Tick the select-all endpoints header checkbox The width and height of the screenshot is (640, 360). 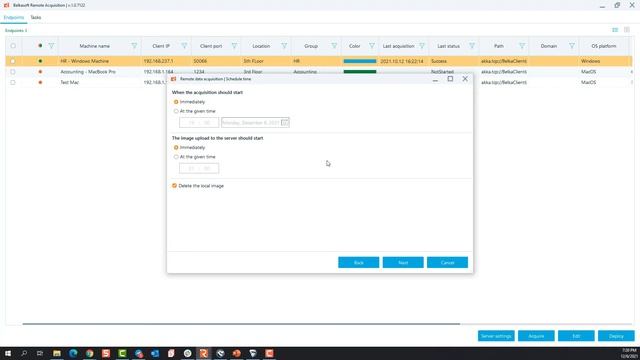pos(13,46)
